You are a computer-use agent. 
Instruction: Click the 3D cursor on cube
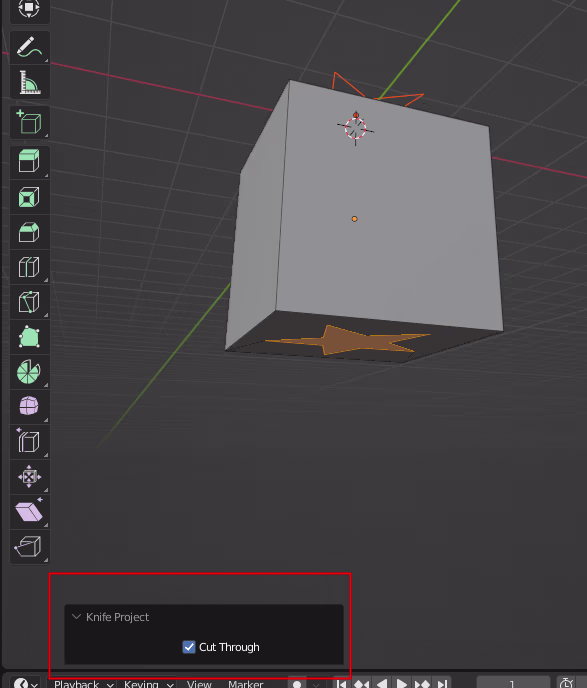355,128
